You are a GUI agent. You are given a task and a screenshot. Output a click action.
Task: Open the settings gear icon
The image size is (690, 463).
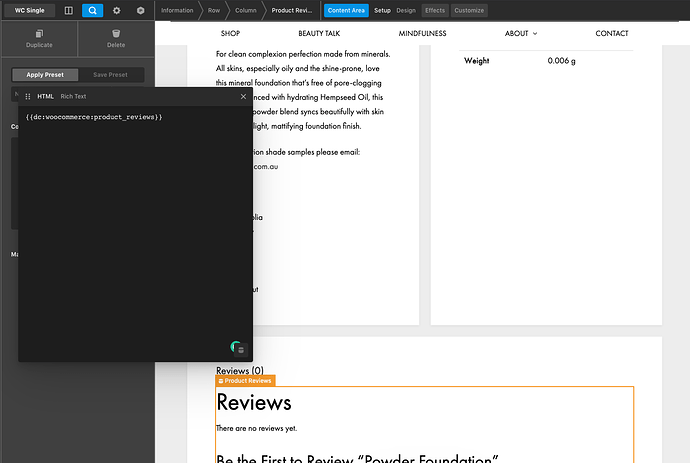[x=116, y=10]
